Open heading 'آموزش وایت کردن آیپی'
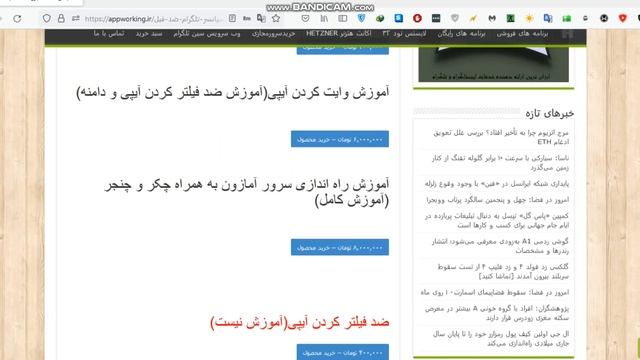This screenshot has width=640, height=360. click(x=233, y=92)
